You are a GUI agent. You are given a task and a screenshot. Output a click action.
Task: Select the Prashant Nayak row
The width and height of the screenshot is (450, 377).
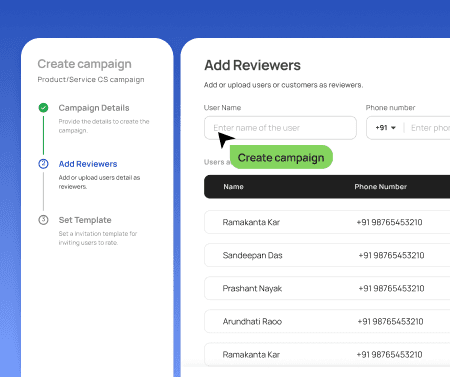327,288
